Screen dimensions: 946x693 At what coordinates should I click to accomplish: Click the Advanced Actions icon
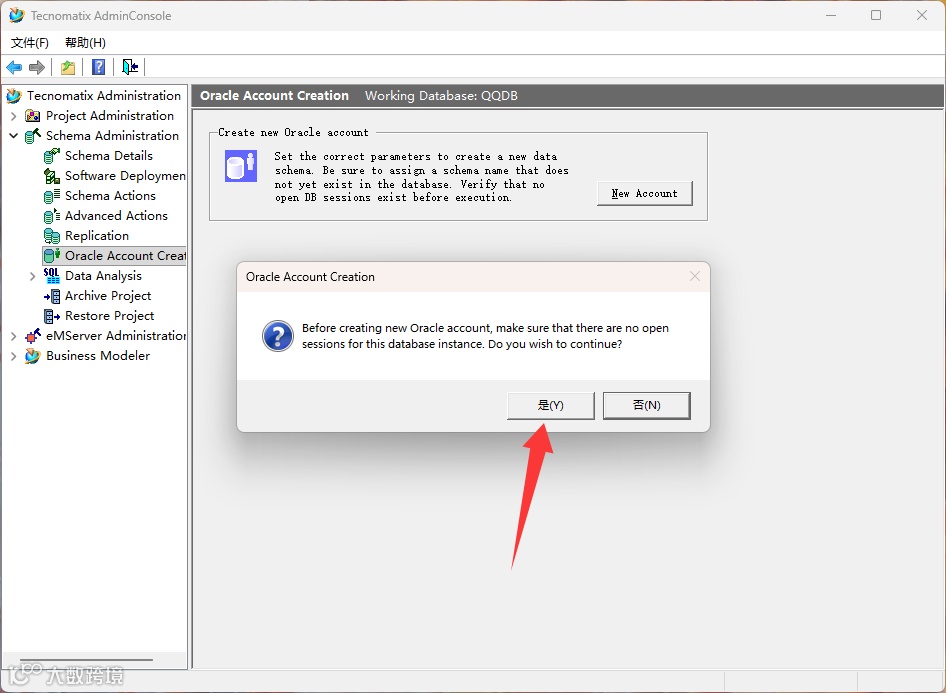pos(52,215)
